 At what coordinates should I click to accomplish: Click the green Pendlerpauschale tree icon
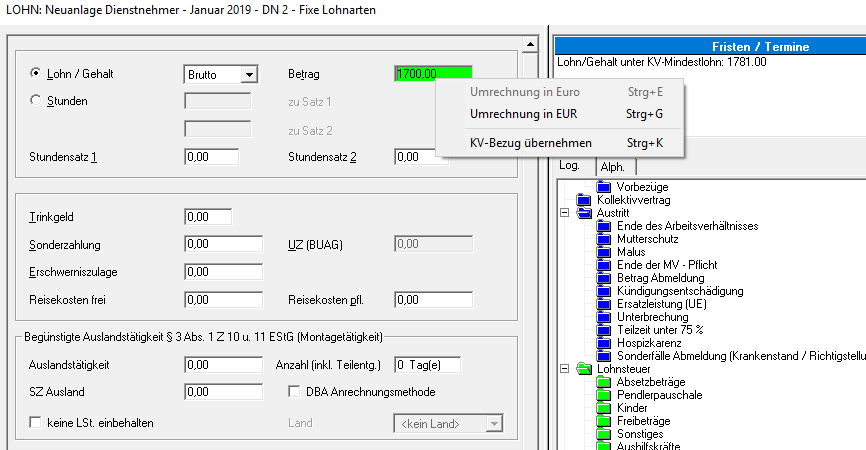[x=604, y=395]
